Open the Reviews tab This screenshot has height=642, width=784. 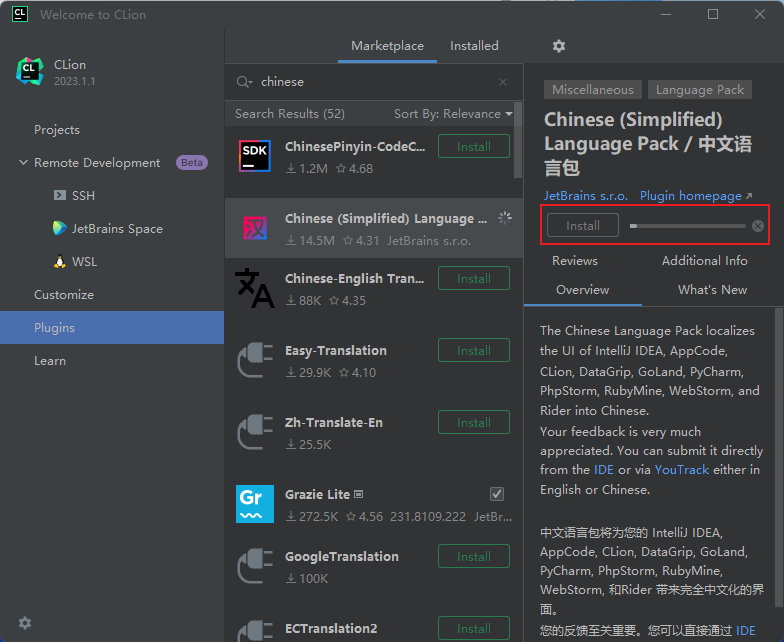click(x=574, y=261)
